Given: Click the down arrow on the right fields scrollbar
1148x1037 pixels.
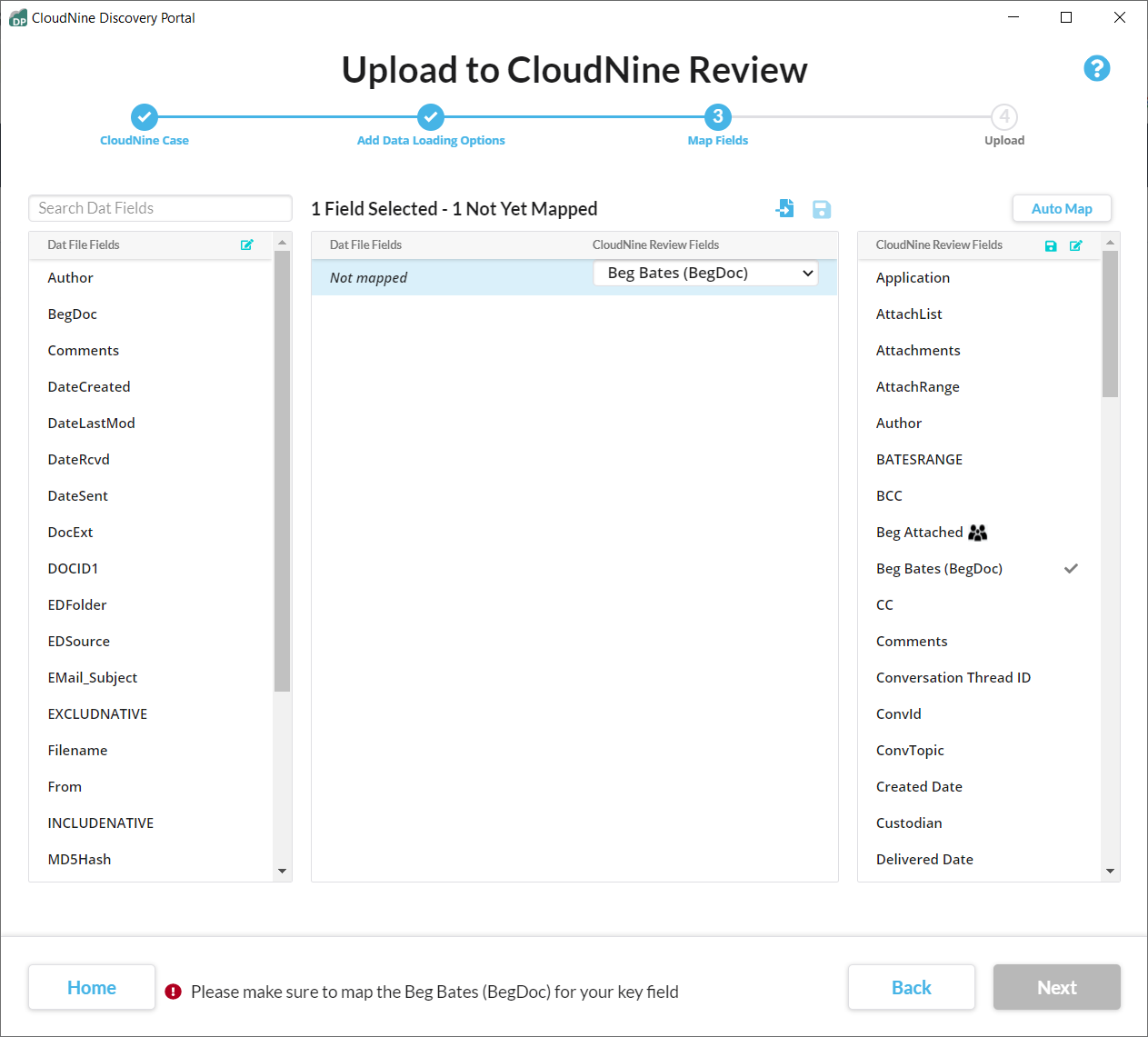Looking at the screenshot, I should (1110, 871).
